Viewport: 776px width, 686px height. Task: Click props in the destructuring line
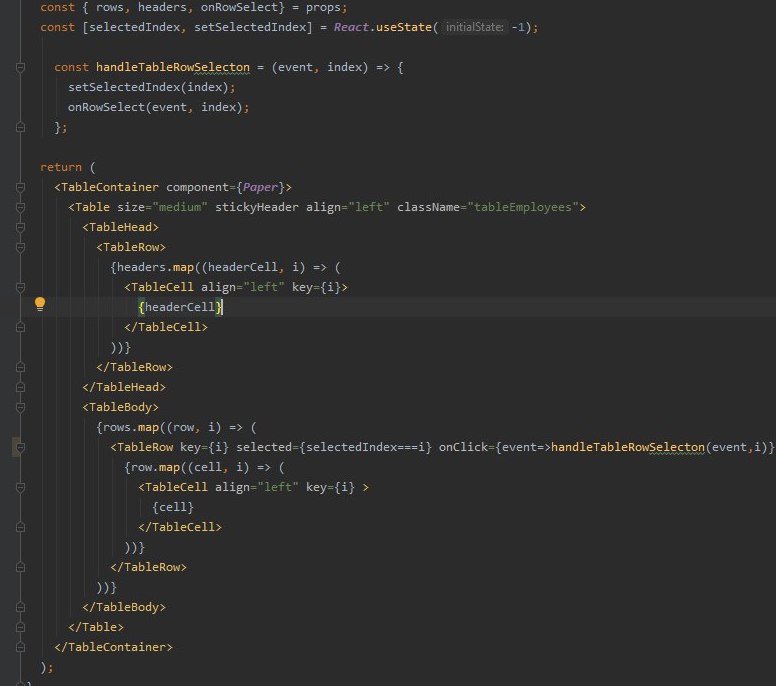click(323, 7)
